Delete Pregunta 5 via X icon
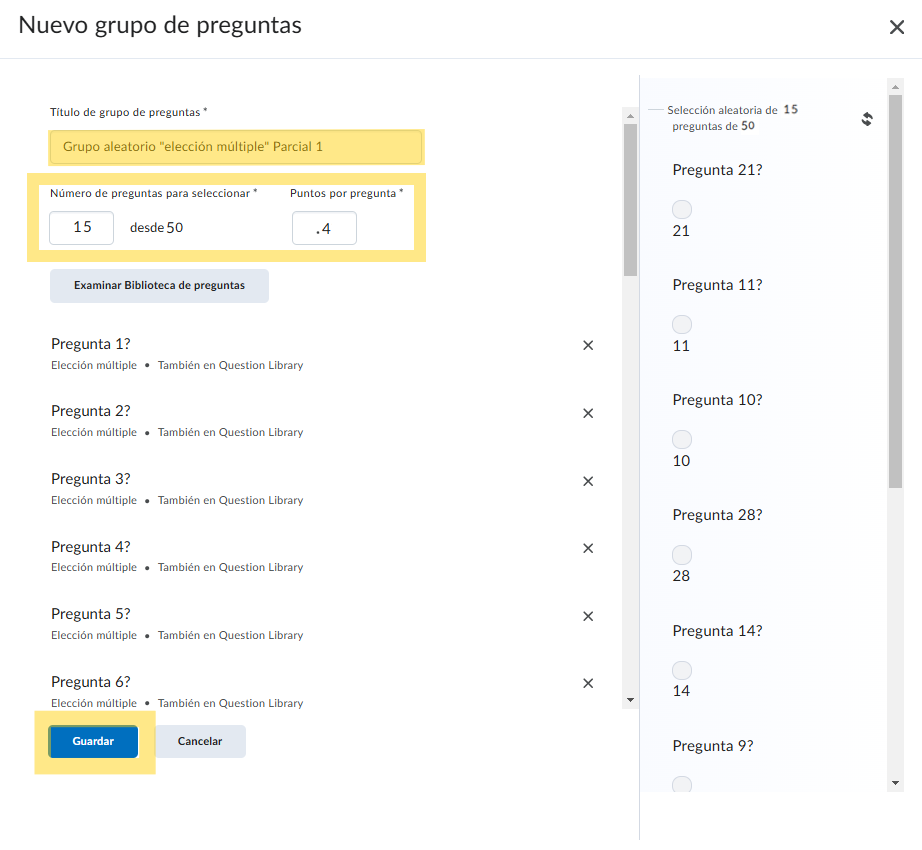Image resolution: width=922 pixels, height=850 pixels. [x=588, y=616]
